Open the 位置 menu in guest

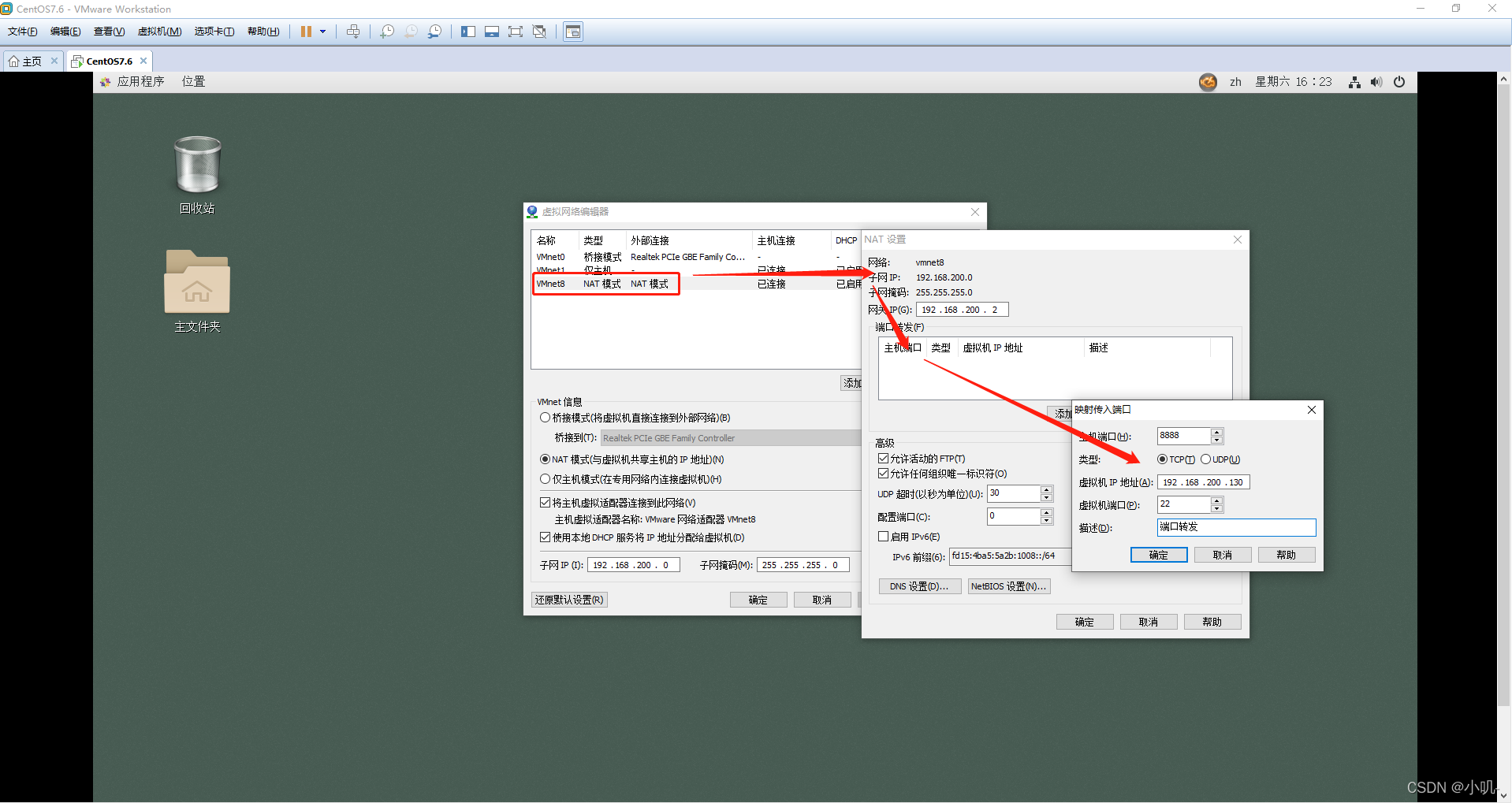coord(194,82)
